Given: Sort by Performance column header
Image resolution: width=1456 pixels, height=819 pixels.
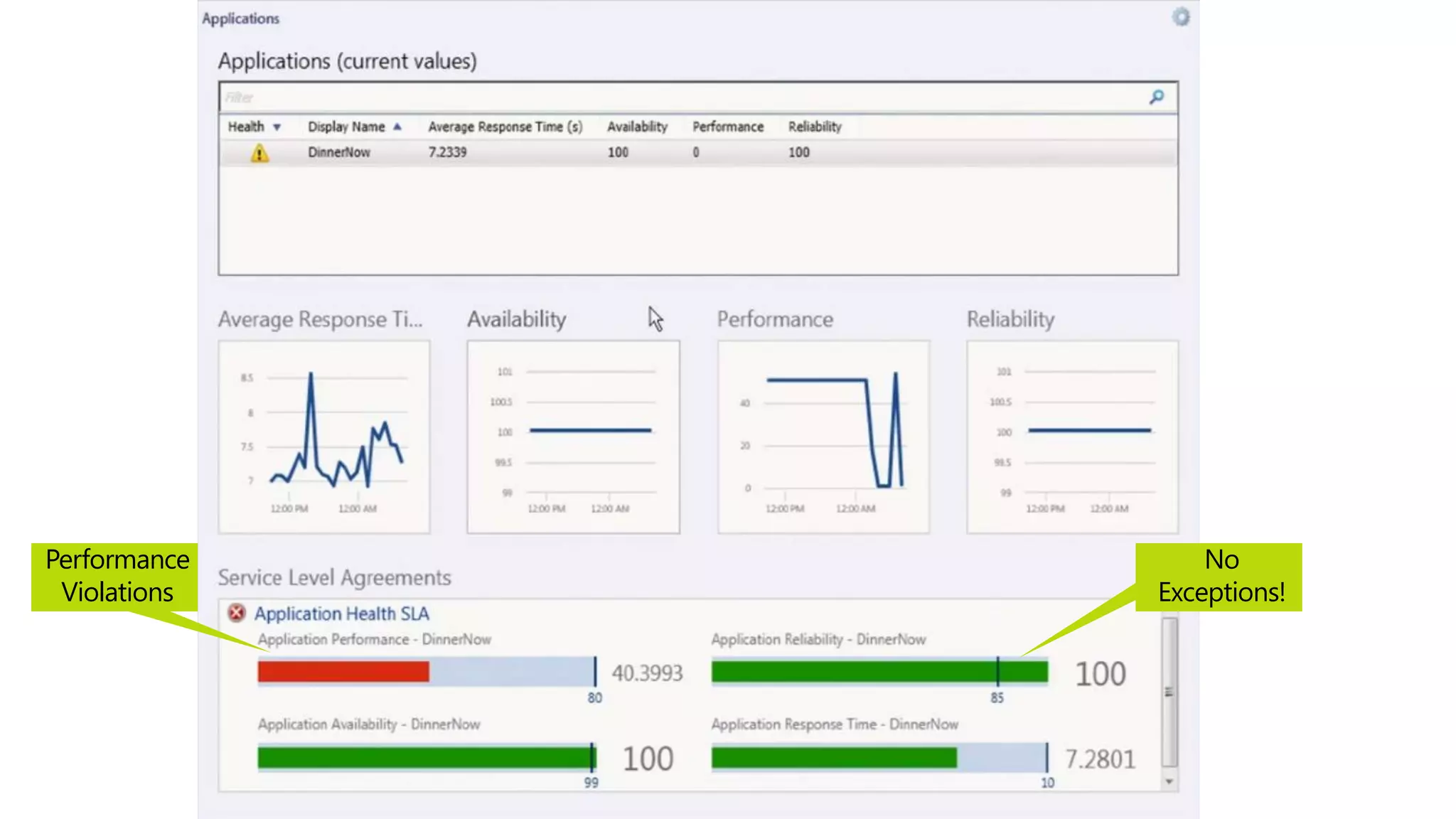Looking at the screenshot, I should point(728,127).
